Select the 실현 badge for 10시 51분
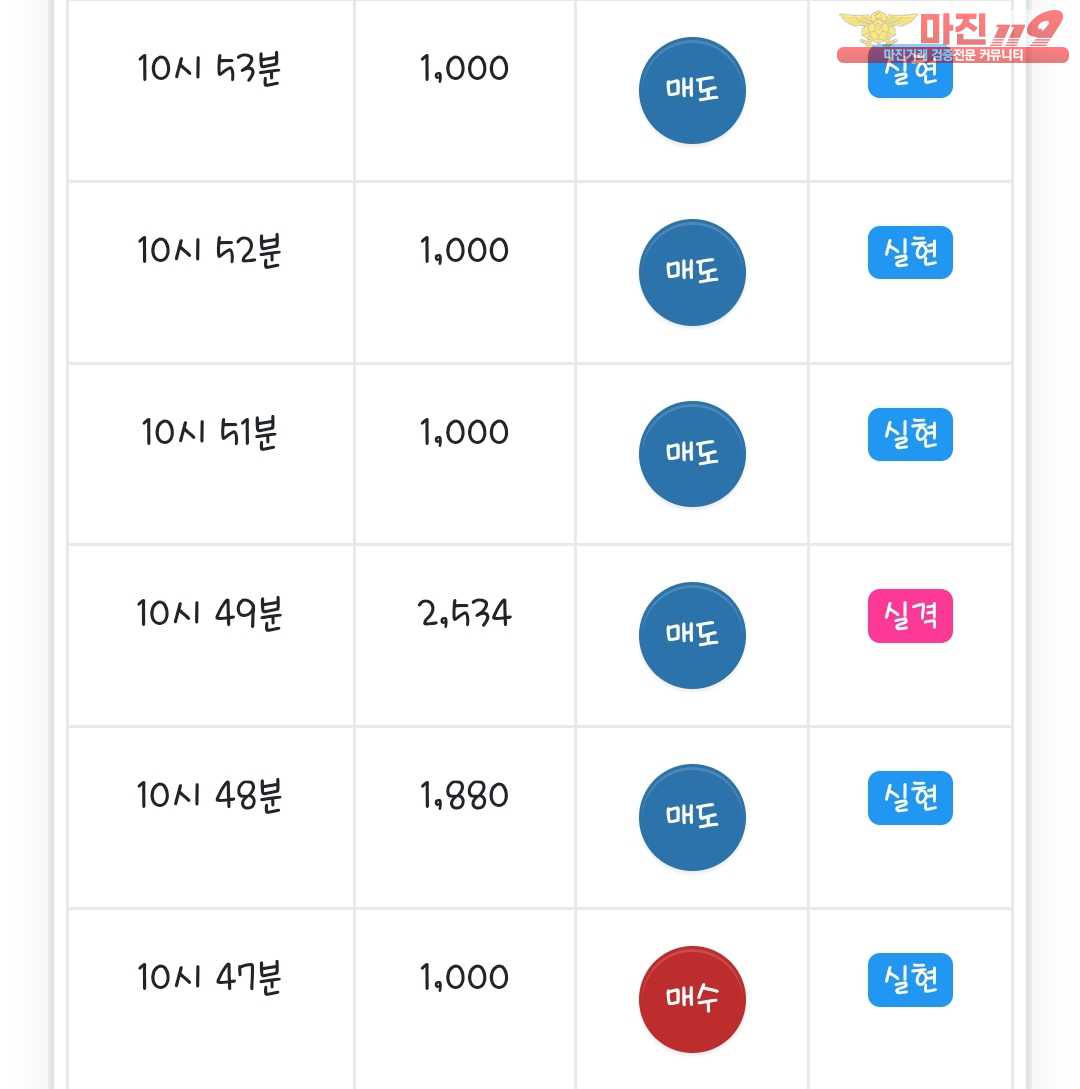Screen dimensions: 1080x1089 click(910, 435)
